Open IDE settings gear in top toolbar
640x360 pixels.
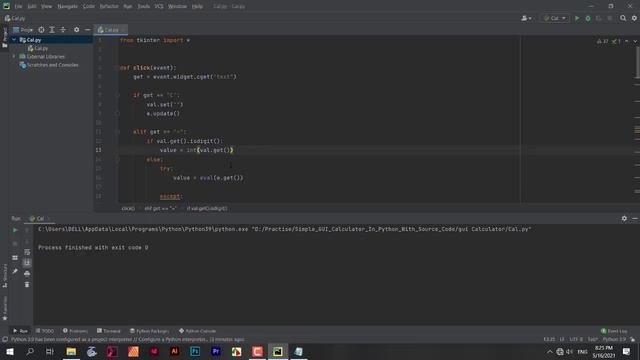[x=634, y=18]
